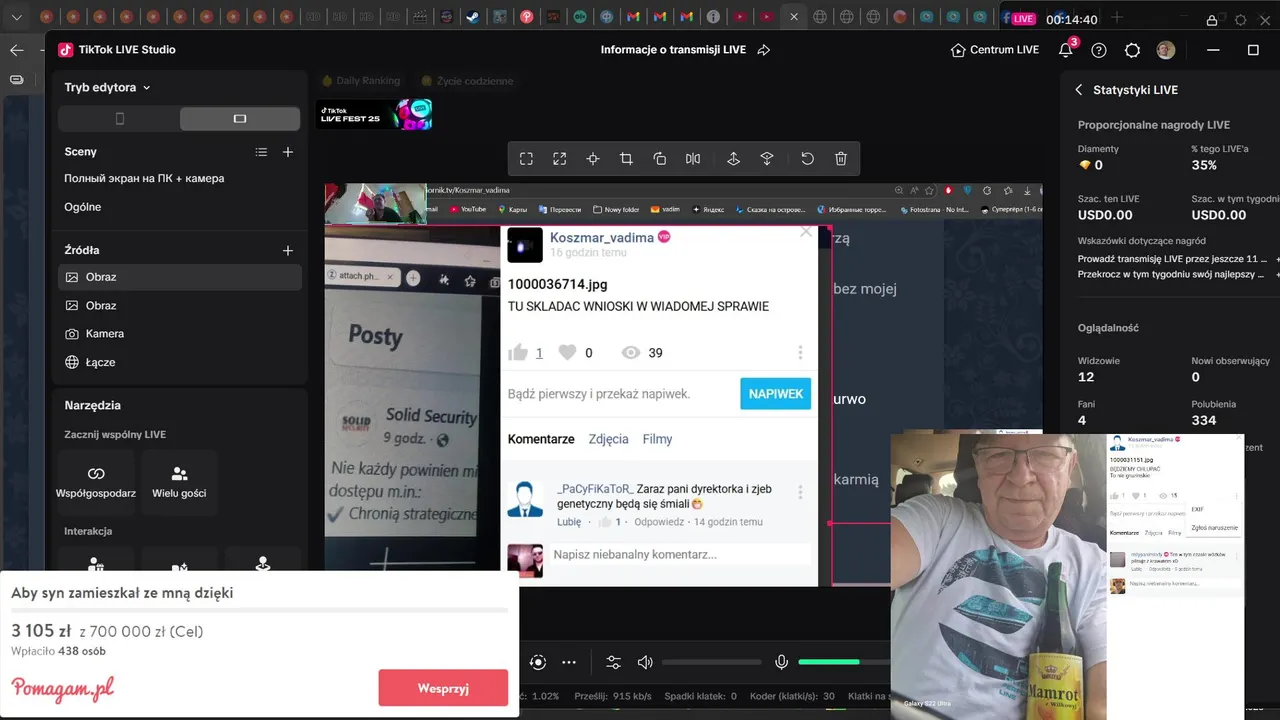Screen dimensions: 1280x720
Task: Click the Daily Ranking label
Action: [360, 81]
